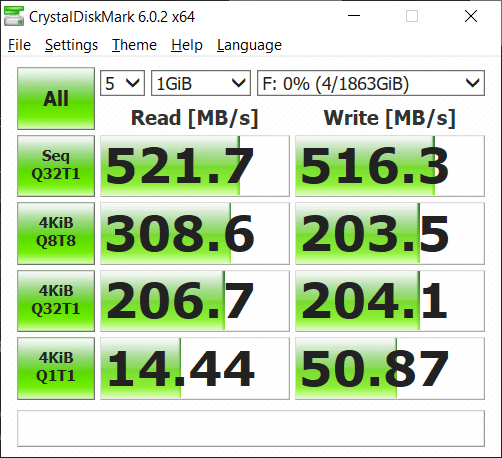The height and width of the screenshot is (458, 502).
Task: Click Seq read result 521.7
Action: [195, 166]
